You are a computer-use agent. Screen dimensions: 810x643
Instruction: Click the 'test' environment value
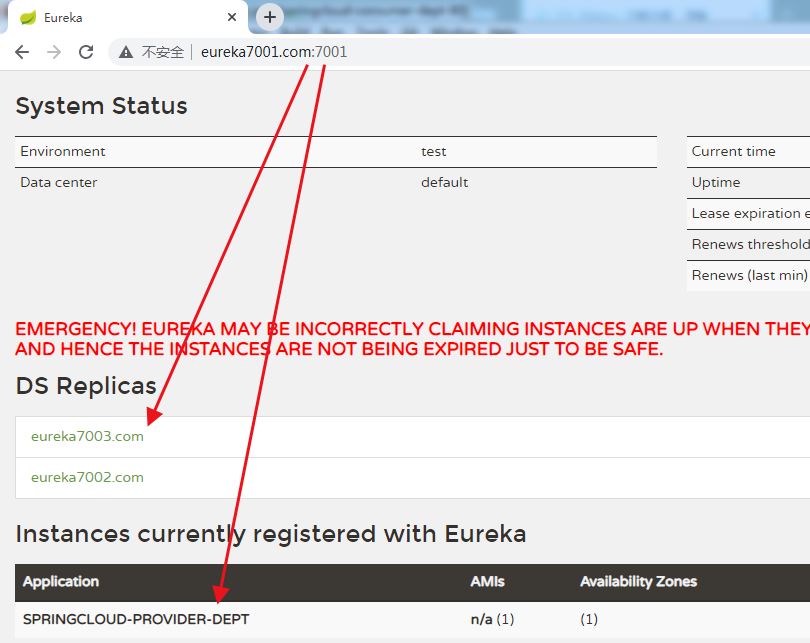click(x=433, y=152)
